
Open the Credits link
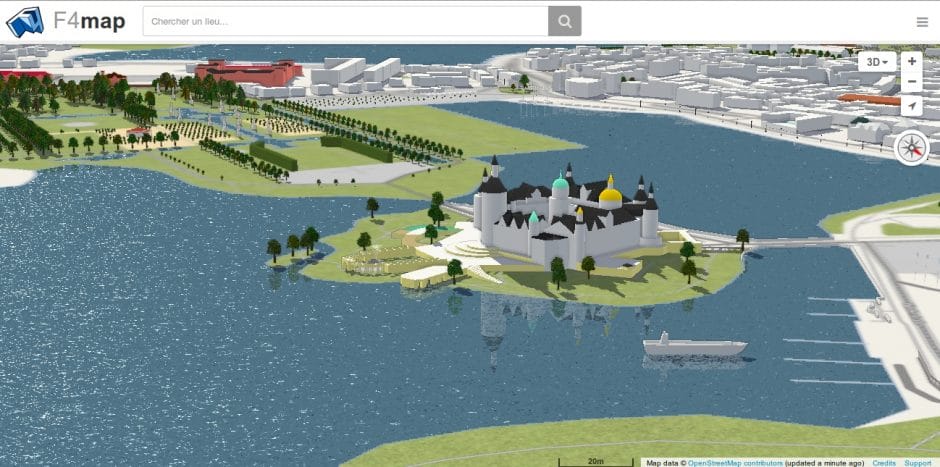[x=884, y=463]
